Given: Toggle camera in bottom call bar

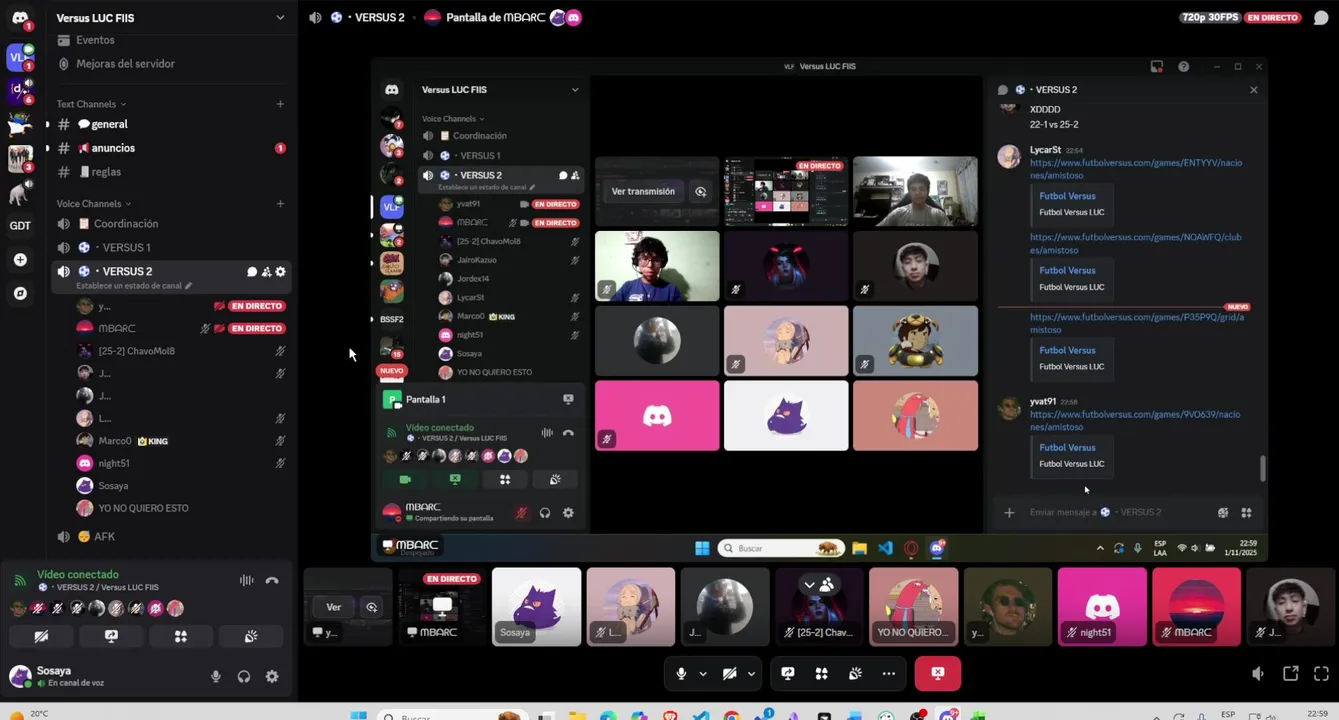Looking at the screenshot, I should point(730,674).
